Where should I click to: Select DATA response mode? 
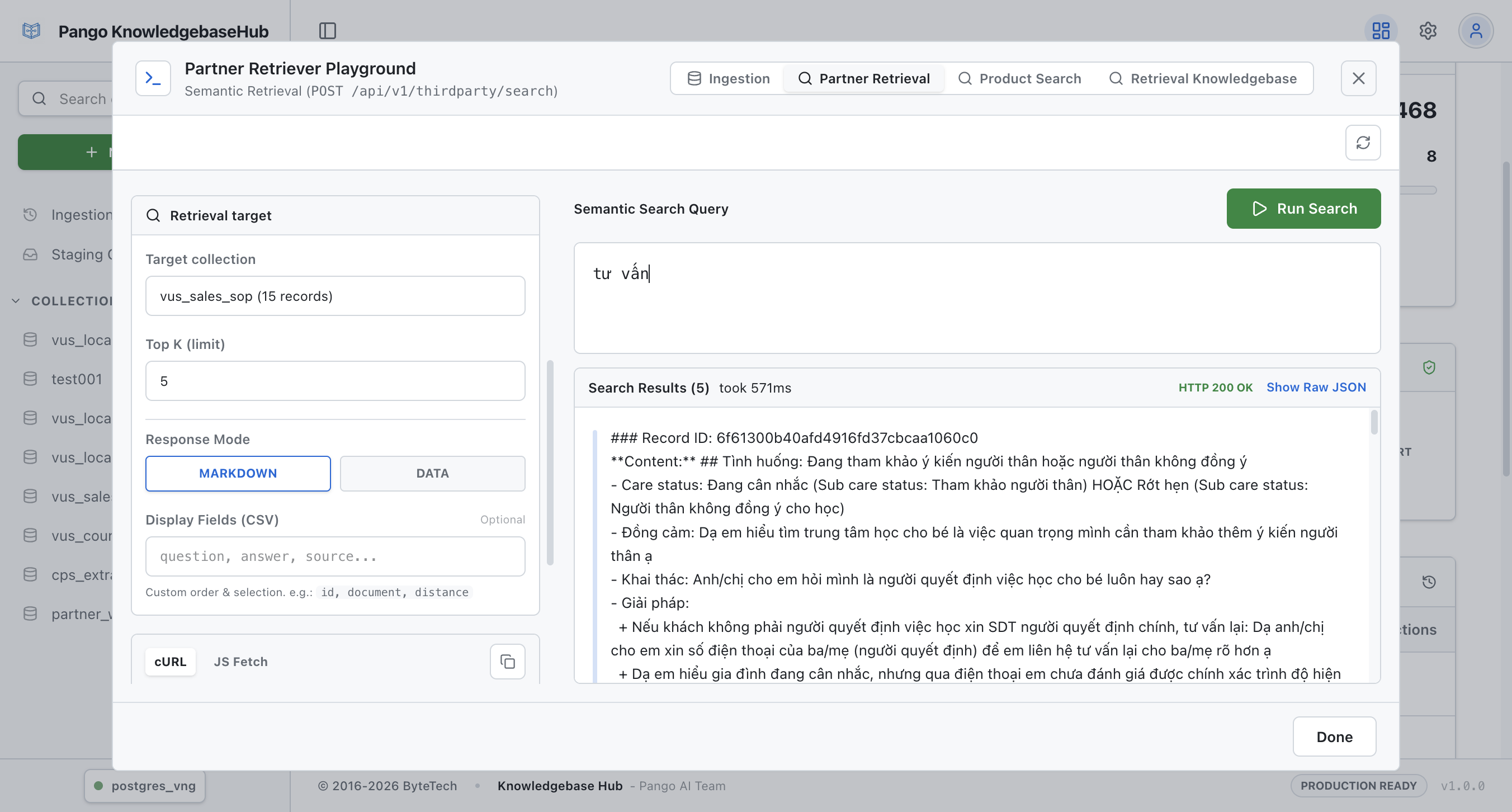(x=433, y=473)
